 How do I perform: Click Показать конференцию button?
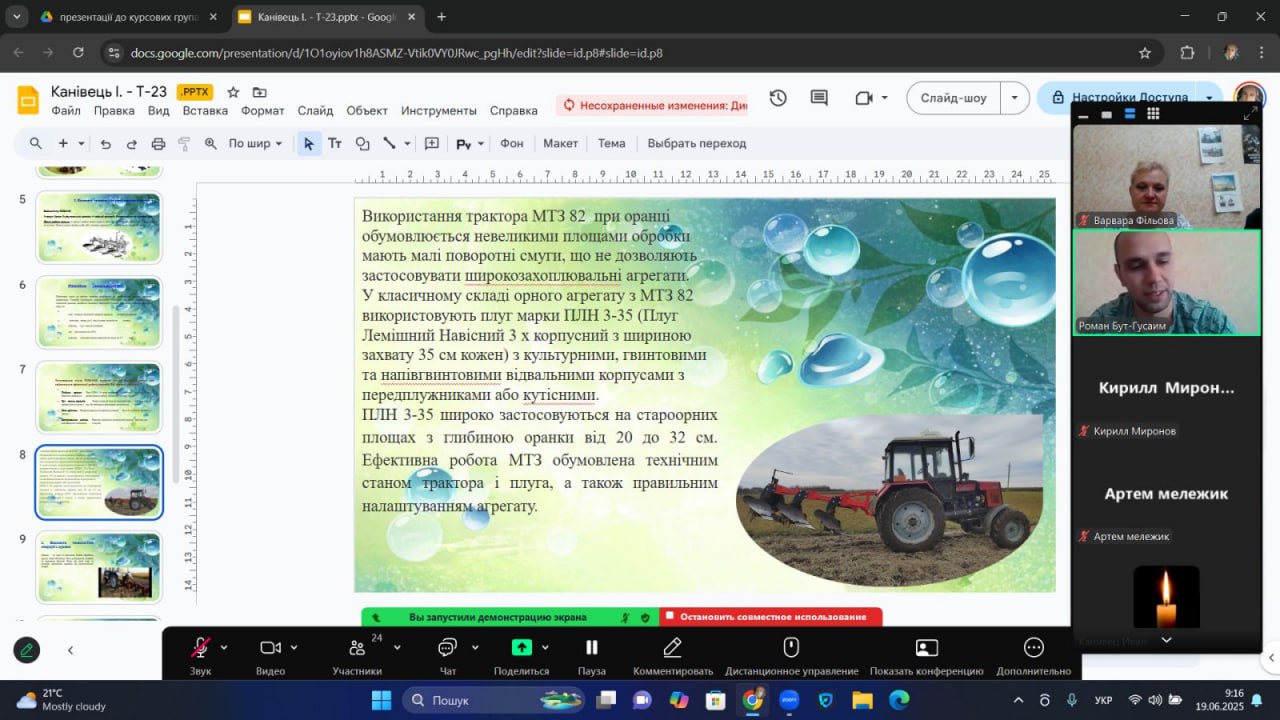[927, 654]
